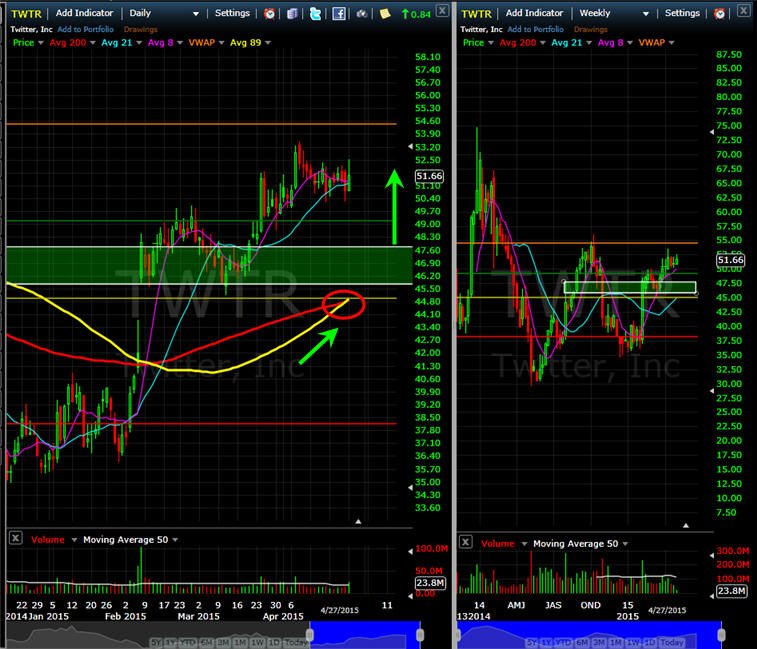Grab left handle of Daily range slider
The width and height of the screenshot is (757, 649).
pyautogui.click(x=309, y=635)
